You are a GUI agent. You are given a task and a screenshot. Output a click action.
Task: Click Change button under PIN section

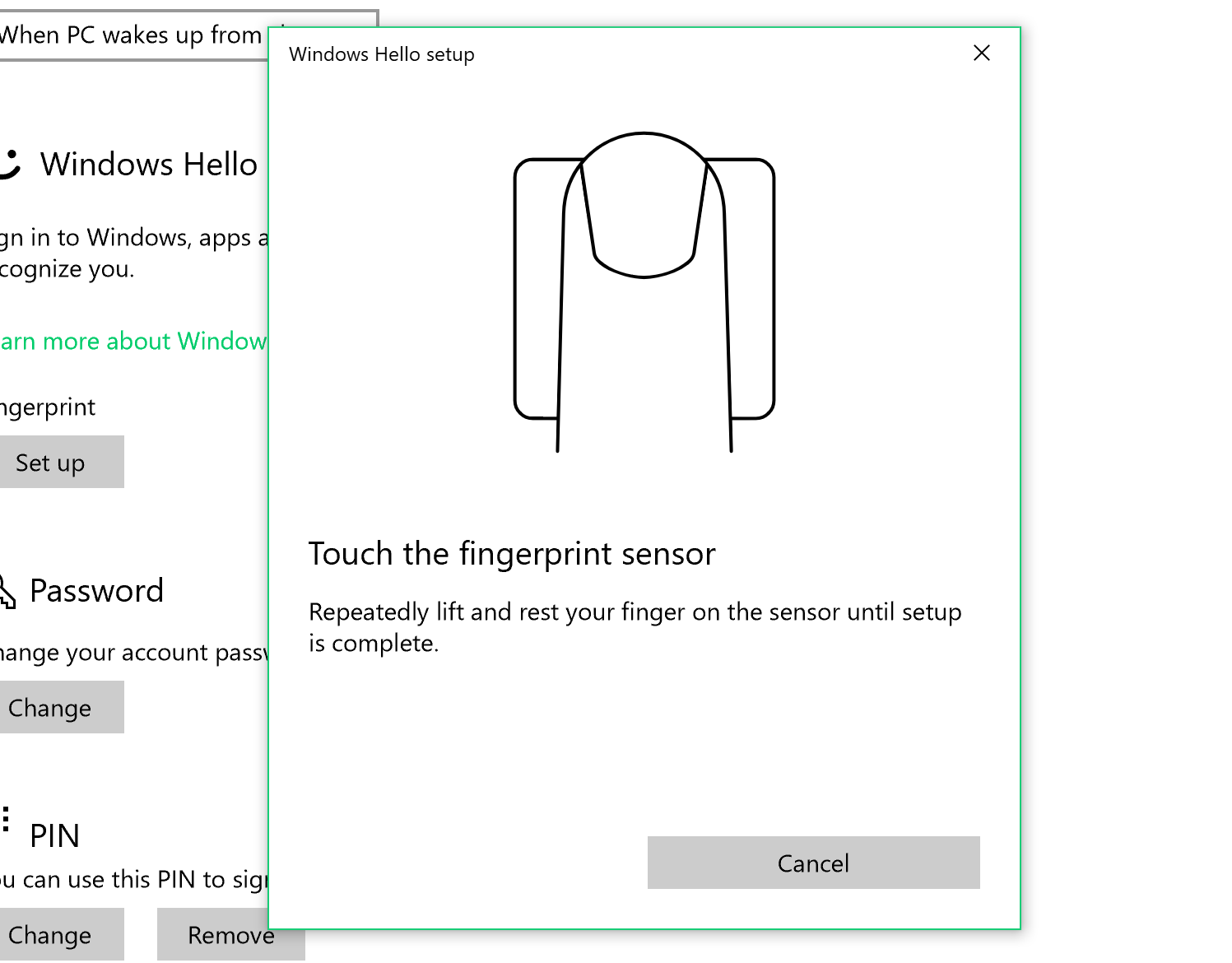click(x=60, y=934)
